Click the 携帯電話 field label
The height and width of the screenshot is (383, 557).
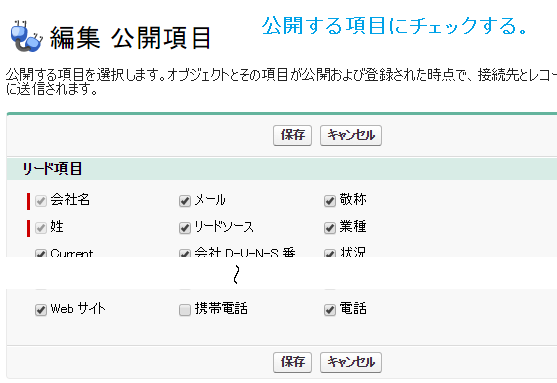click(221, 308)
